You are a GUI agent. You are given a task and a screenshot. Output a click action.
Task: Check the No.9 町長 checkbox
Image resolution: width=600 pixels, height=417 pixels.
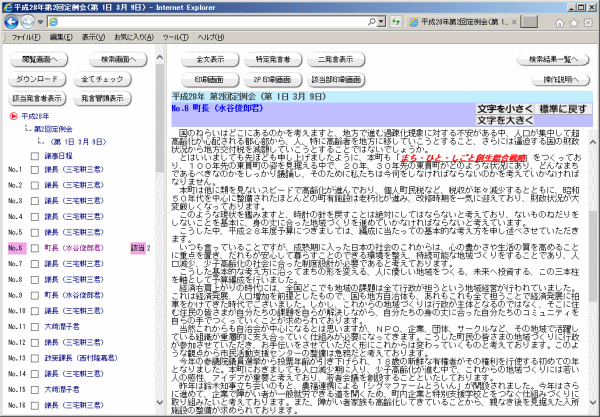35,295
